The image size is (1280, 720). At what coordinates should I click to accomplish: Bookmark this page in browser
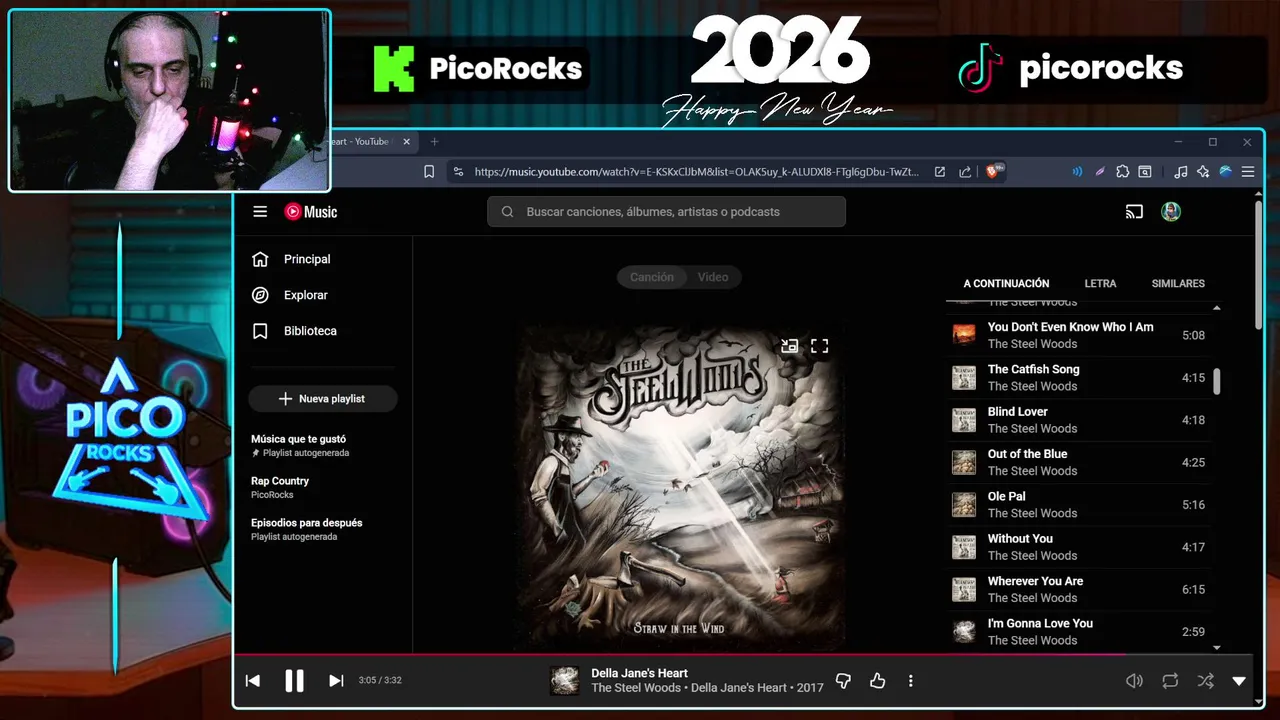(x=429, y=172)
